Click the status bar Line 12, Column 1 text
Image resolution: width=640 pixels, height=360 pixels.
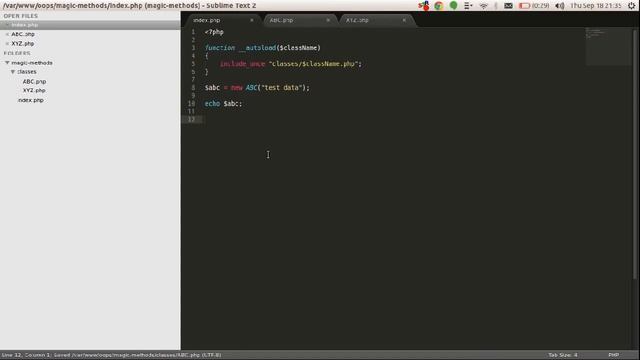(26, 355)
